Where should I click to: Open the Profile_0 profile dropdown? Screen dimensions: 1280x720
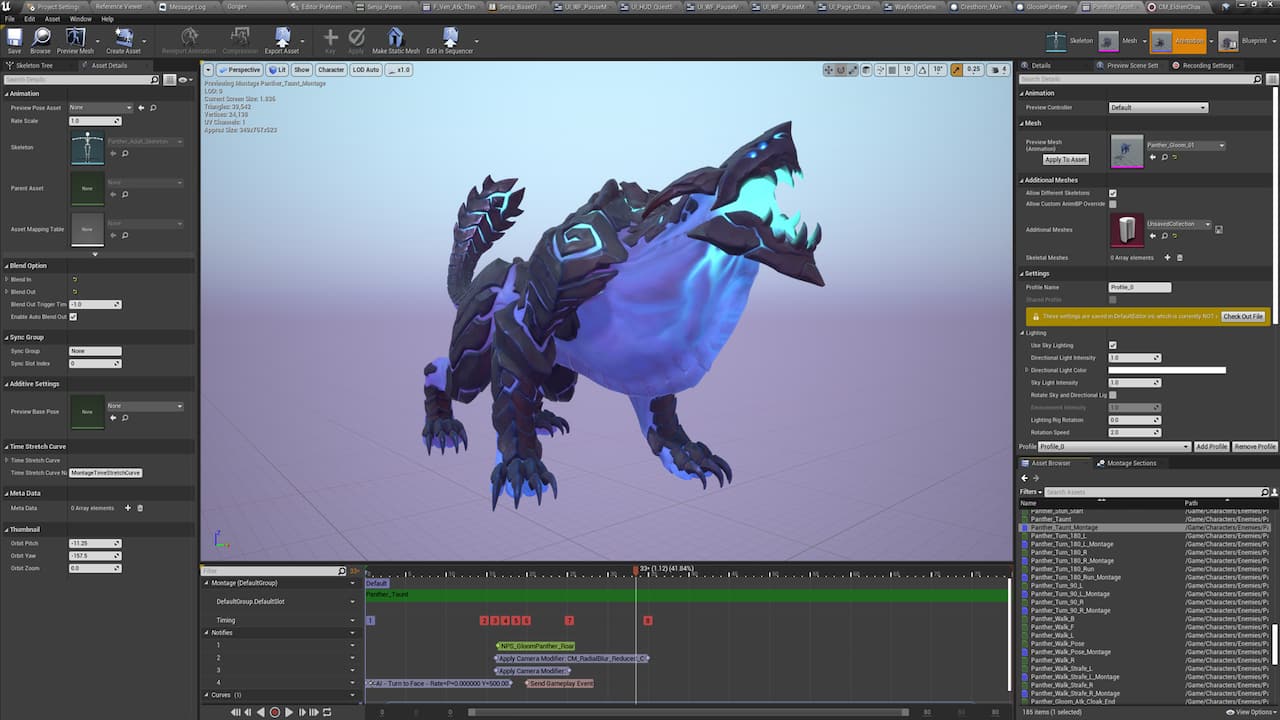1115,447
